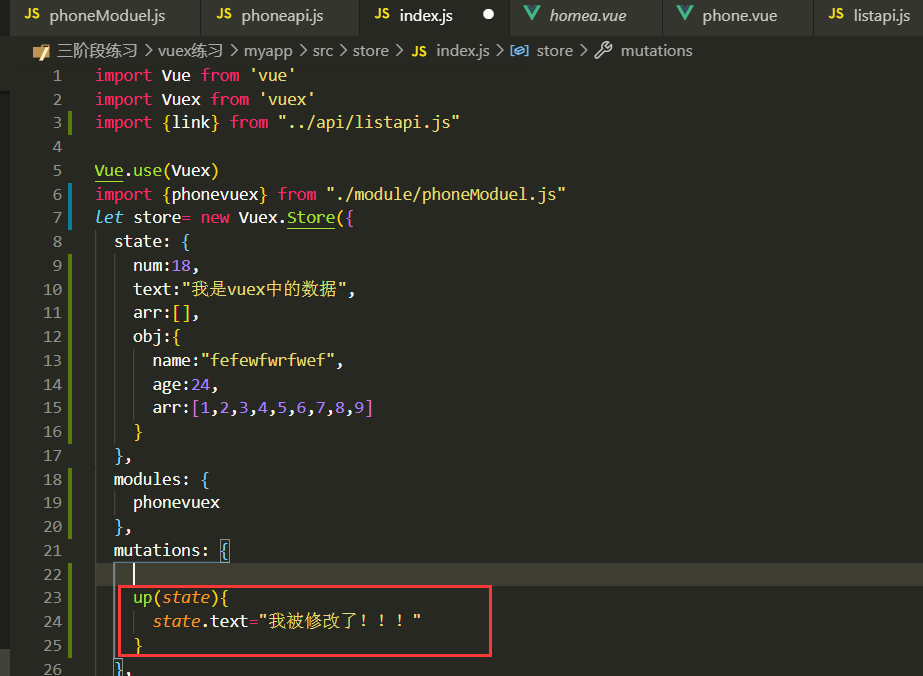Click the unsaved dot on index.js tab
Screen dimensions: 923x676
[x=489, y=14]
